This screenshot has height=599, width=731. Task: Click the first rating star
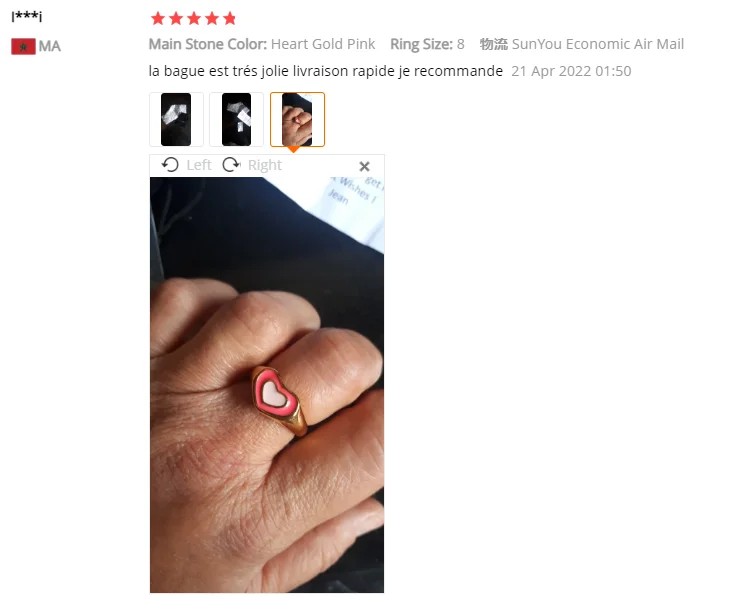pos(158,19)
